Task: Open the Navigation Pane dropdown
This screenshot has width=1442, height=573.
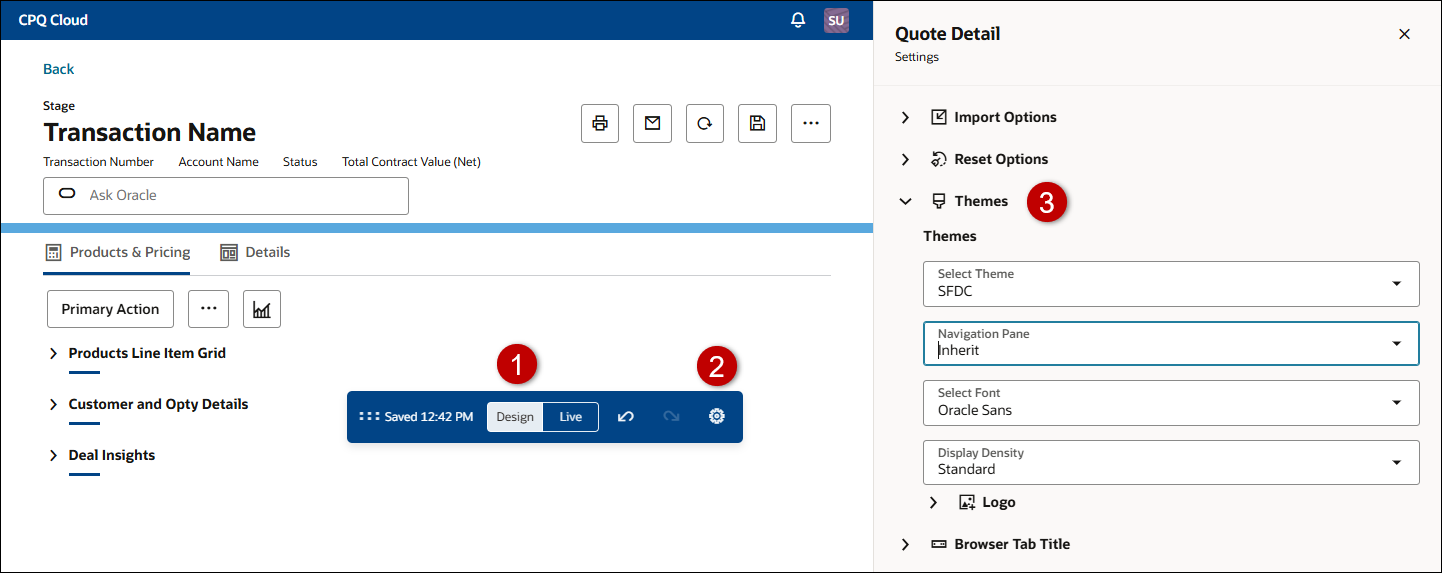Action: click(x=1171, y=343)
